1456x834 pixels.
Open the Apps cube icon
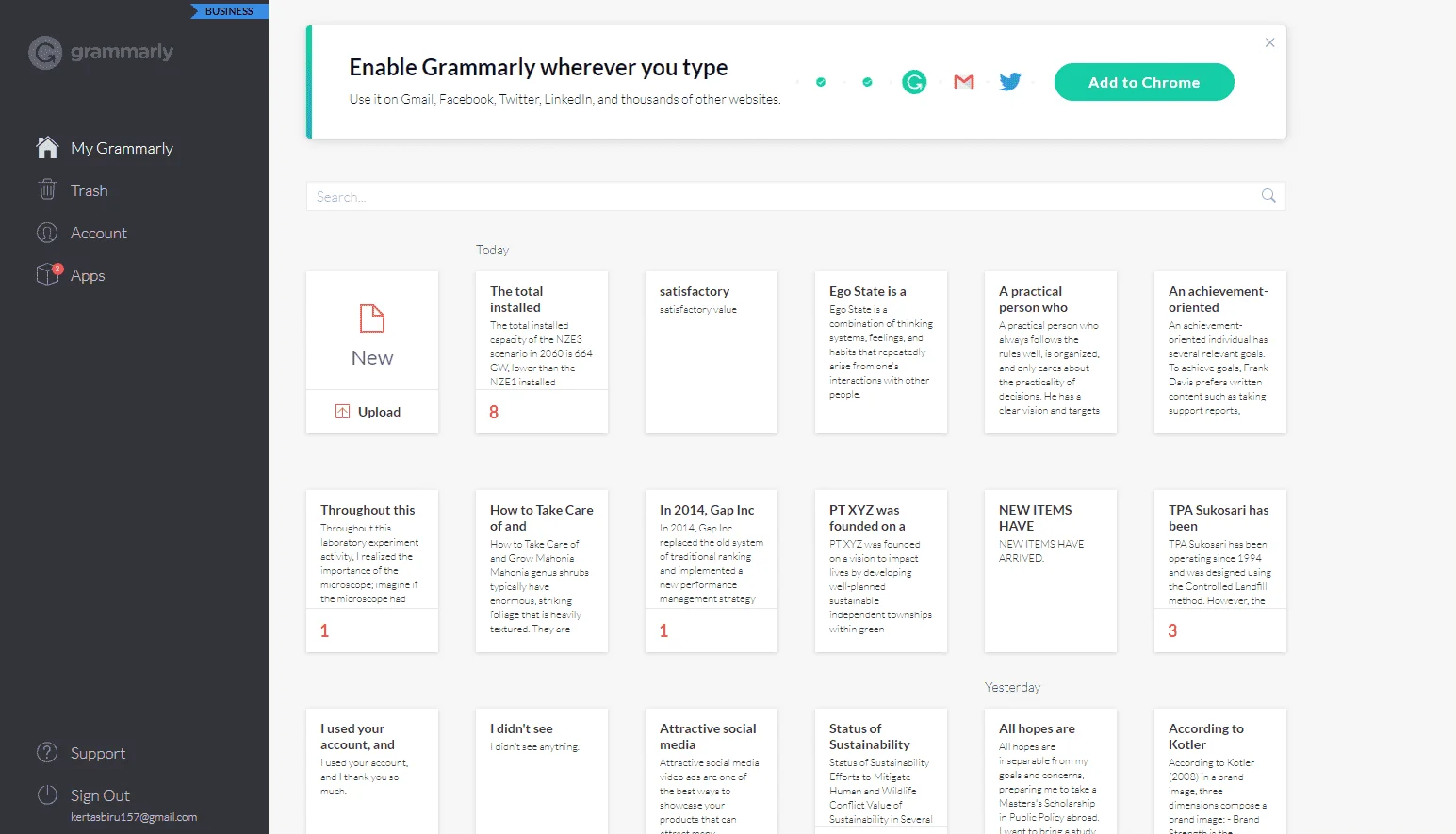click(x=48, y=274)
